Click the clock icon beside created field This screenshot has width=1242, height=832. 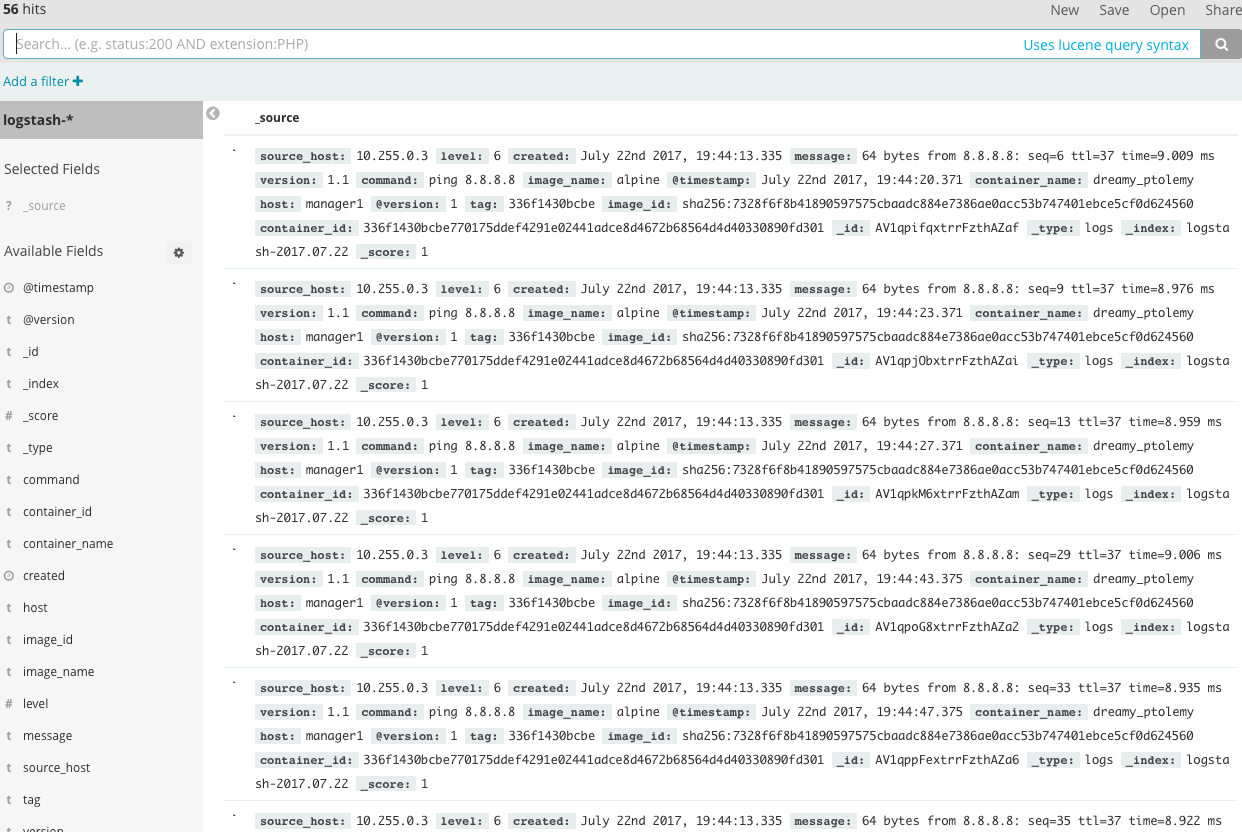click(x=9, y=576)
